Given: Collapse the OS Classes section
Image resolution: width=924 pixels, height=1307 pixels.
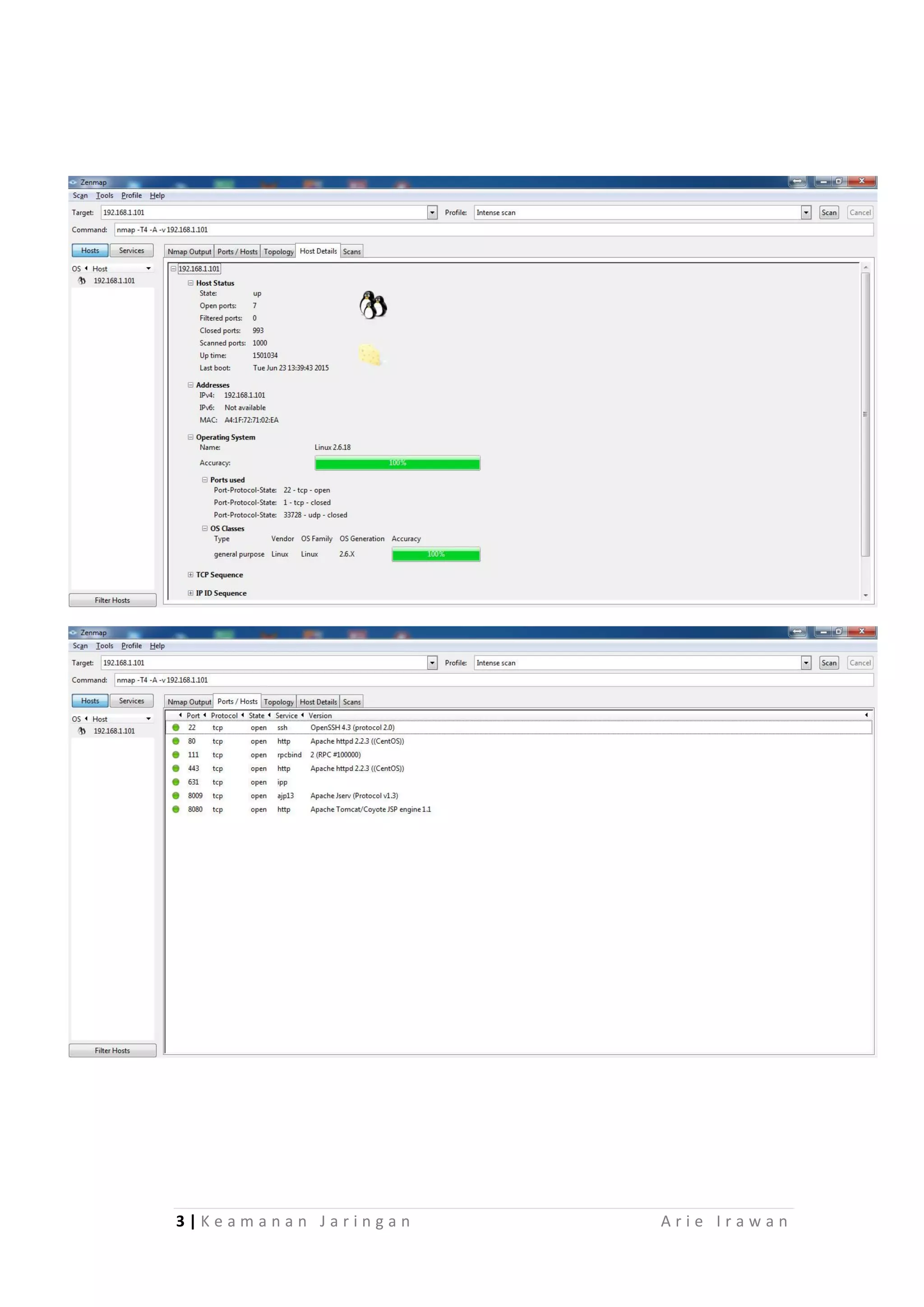Looking at the screenshot, I should (205, 529).
